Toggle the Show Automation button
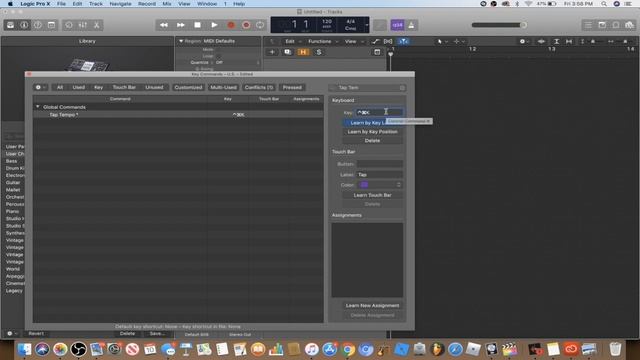The width and height of the screenshot is (640, 360). (x=375, y=41)
